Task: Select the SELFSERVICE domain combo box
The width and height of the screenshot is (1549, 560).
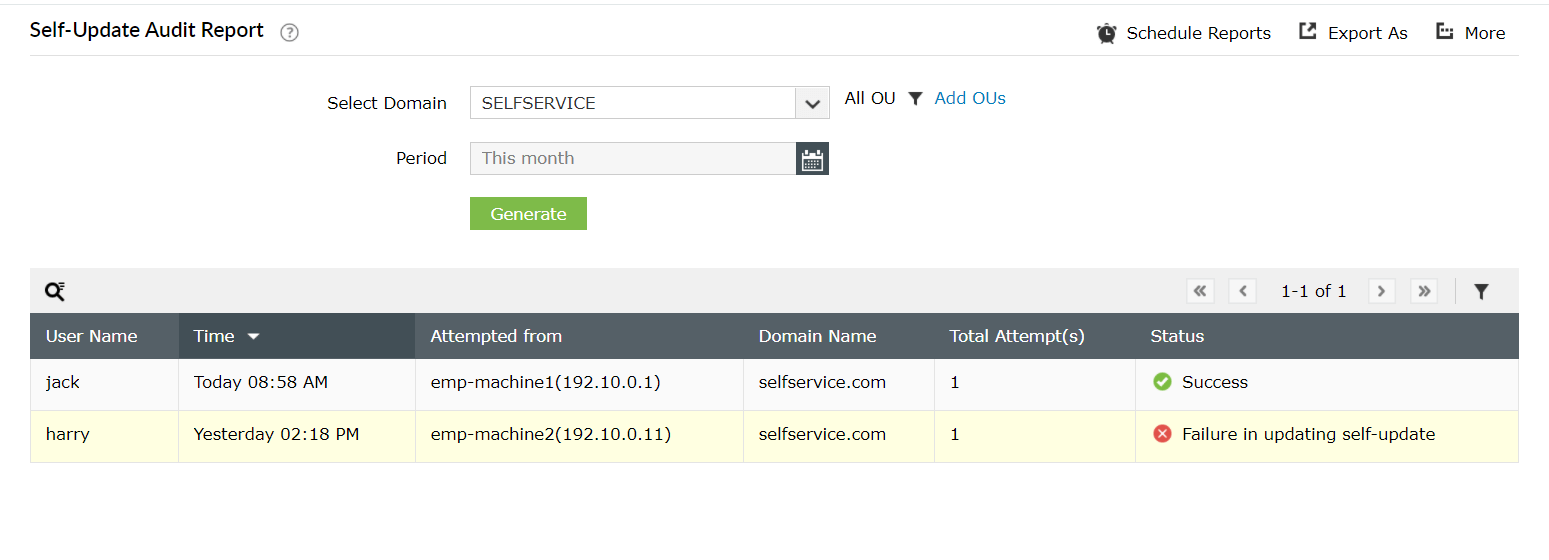Action: pyautogui.click(x=633, y=103)
